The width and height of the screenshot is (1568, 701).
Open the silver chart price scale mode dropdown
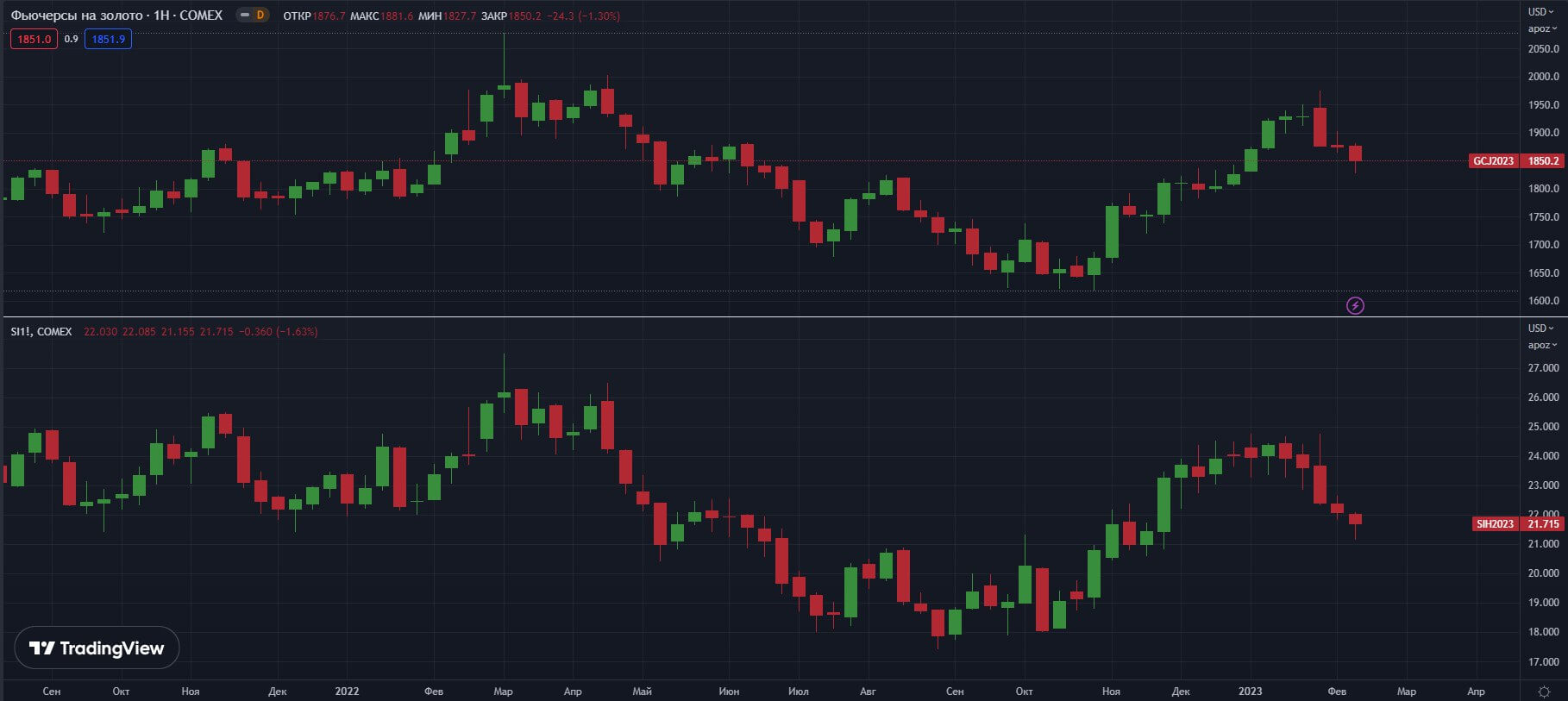pos(1541,345)
